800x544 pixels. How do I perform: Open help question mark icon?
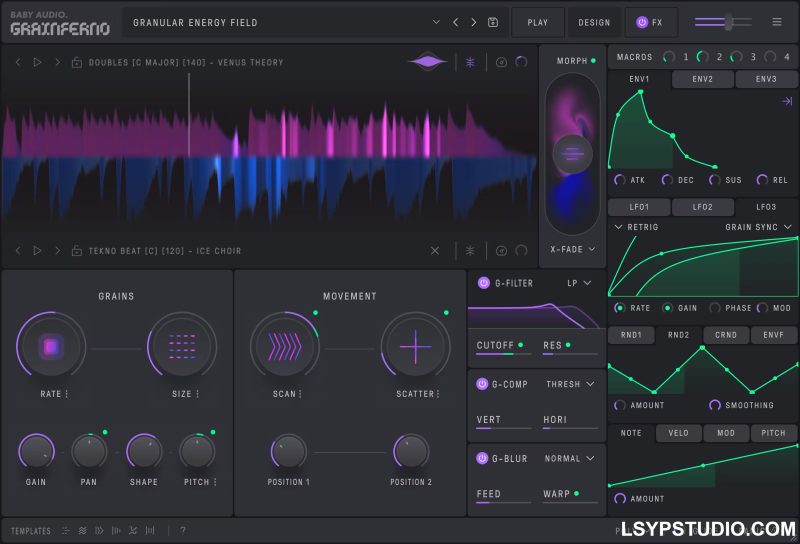coord(183,531)
